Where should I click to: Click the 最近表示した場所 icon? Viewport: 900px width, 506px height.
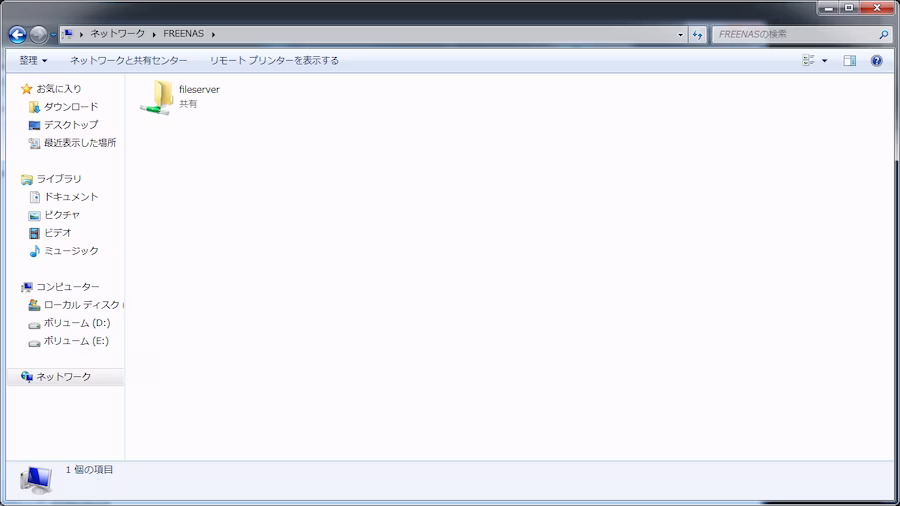[34, 143]
